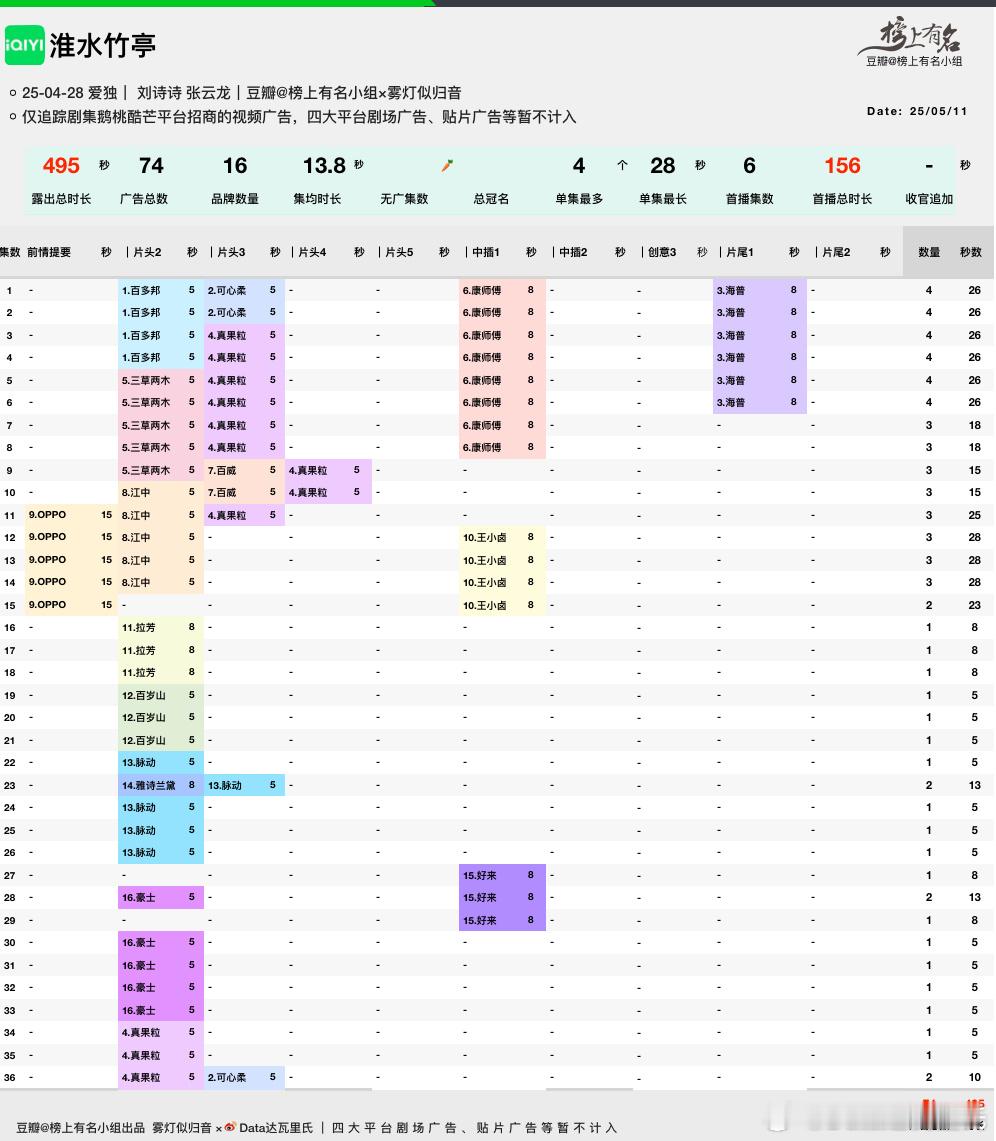Select 15.好来 cell in episode 27

(x=503, y=875)
